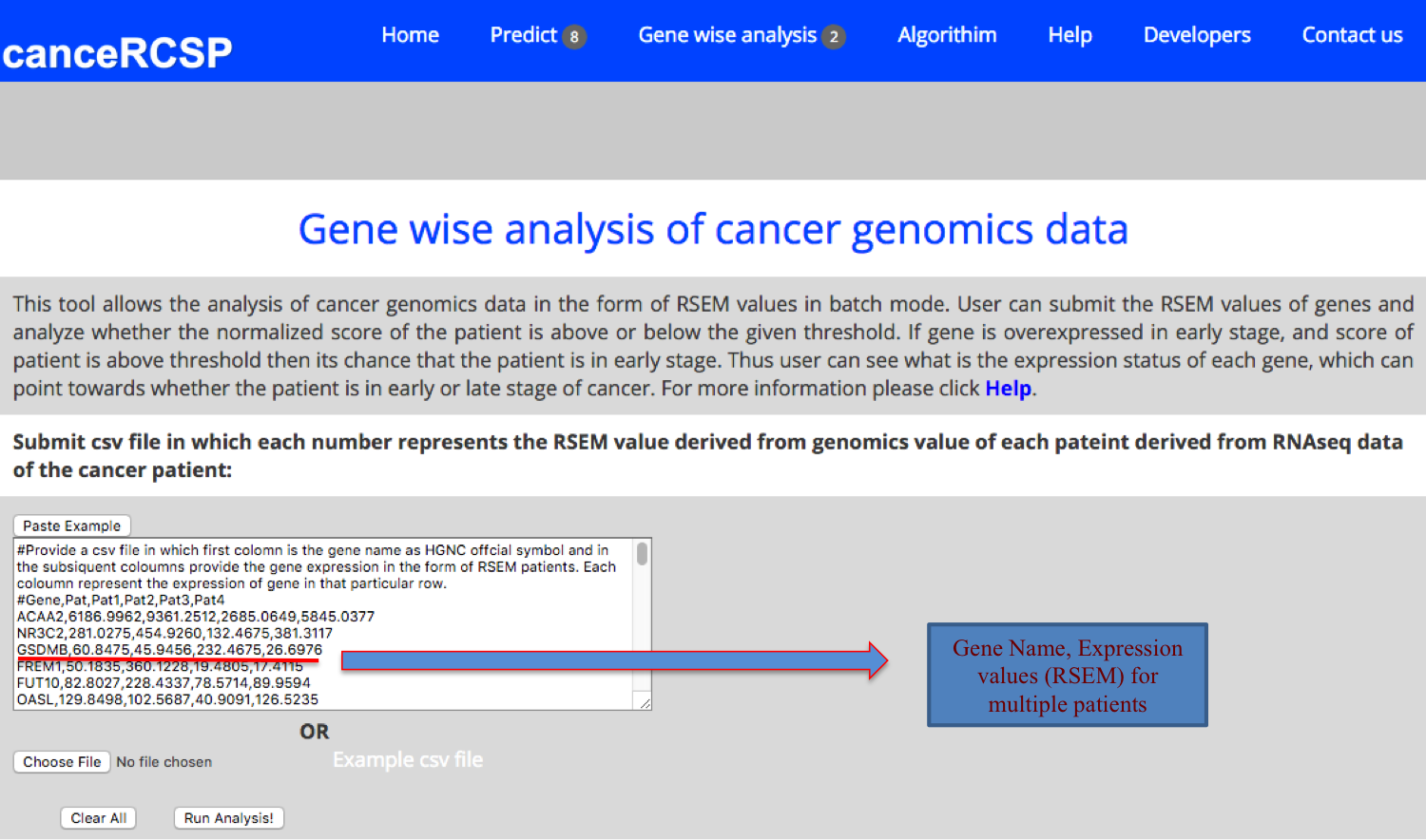Viewport: 1426px width, 840px height.
Task: Follow the blue Help link in the description
Action: coord(1008,389)
